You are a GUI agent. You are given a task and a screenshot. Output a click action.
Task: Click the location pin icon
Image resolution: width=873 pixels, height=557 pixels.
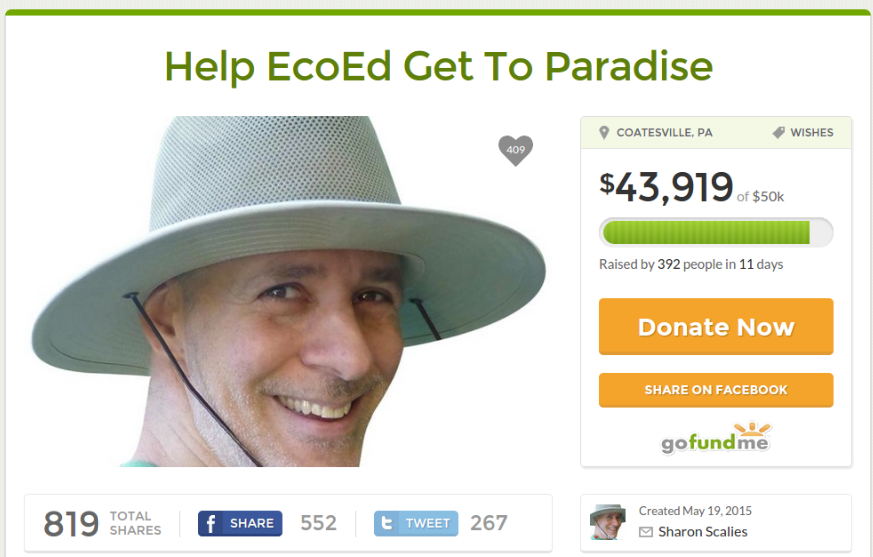604,133
